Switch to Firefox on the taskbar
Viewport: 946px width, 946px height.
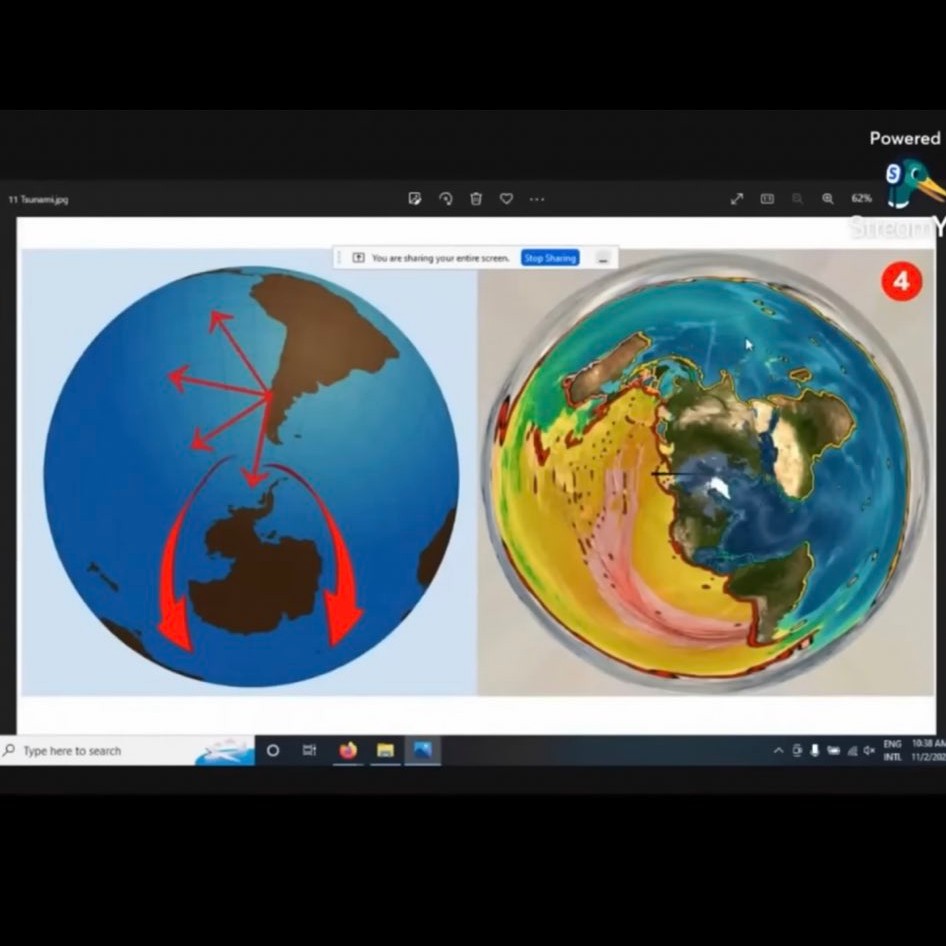(x=348, y=751)
